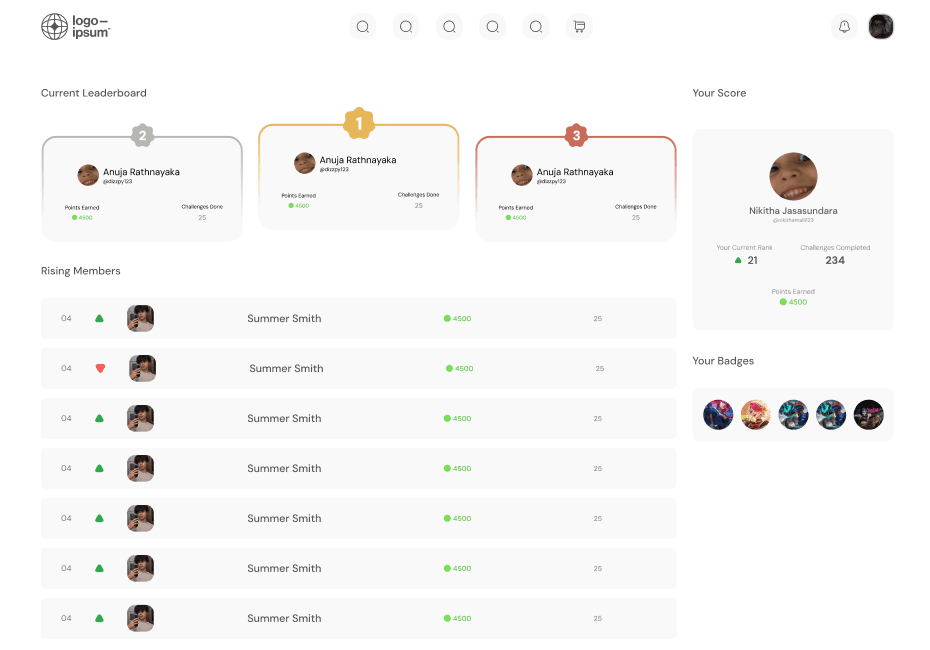
Task: Click 4500 points in the red heart row
Action: [x=460, y=368]
